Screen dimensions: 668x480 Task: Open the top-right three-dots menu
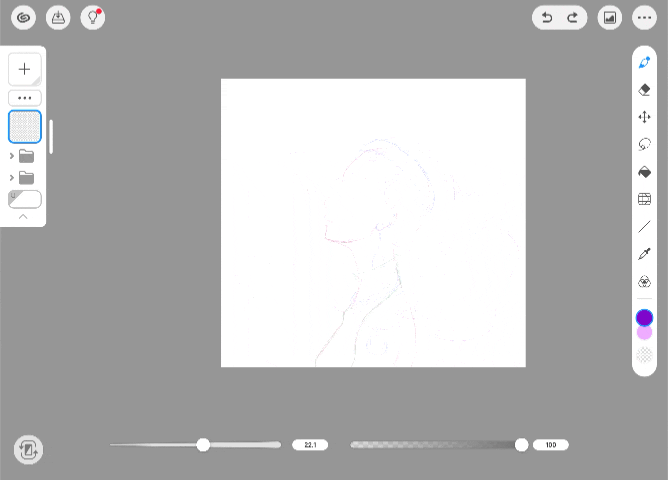coord(644,18)
